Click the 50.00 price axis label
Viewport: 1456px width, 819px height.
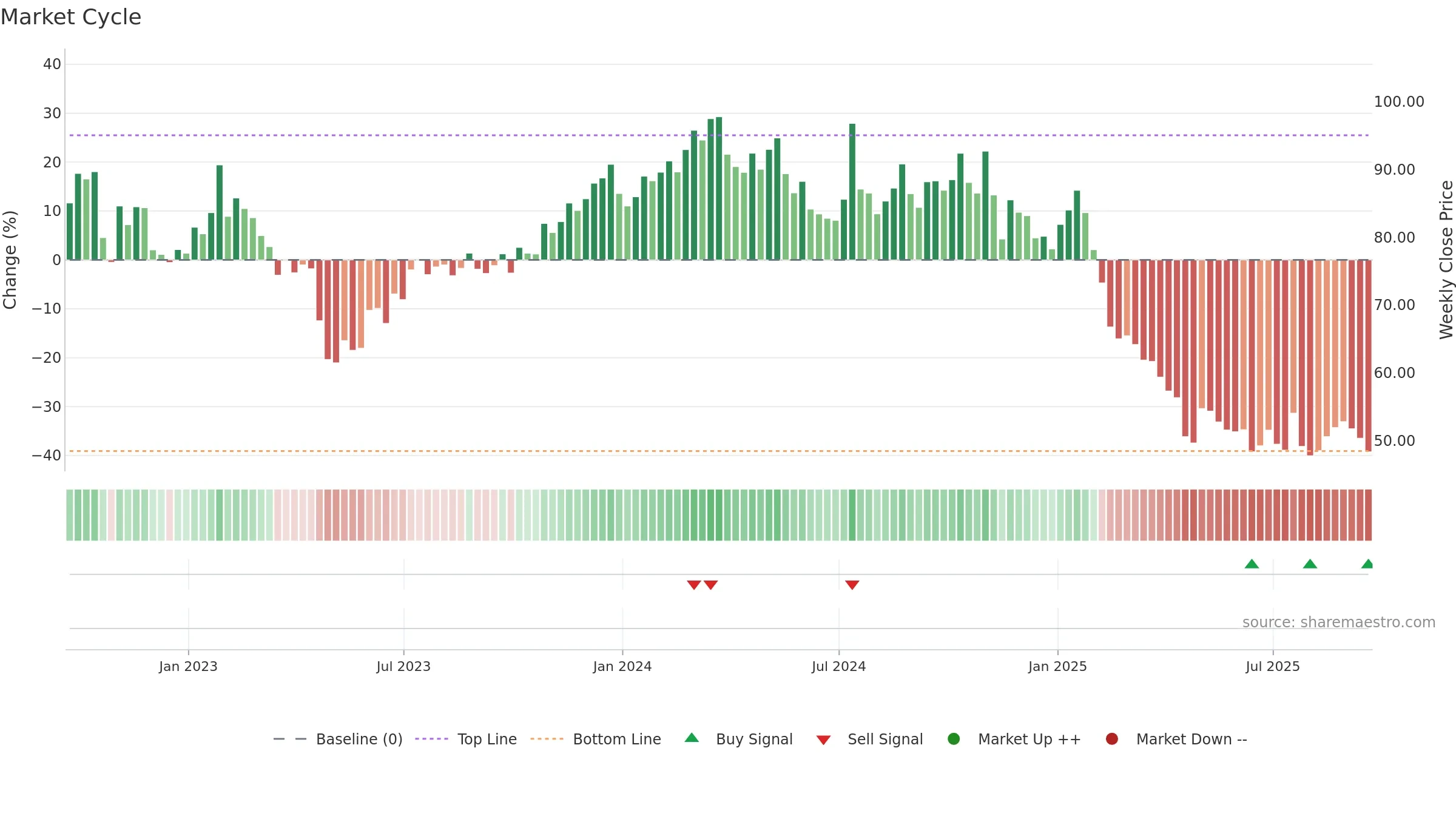1394,441
